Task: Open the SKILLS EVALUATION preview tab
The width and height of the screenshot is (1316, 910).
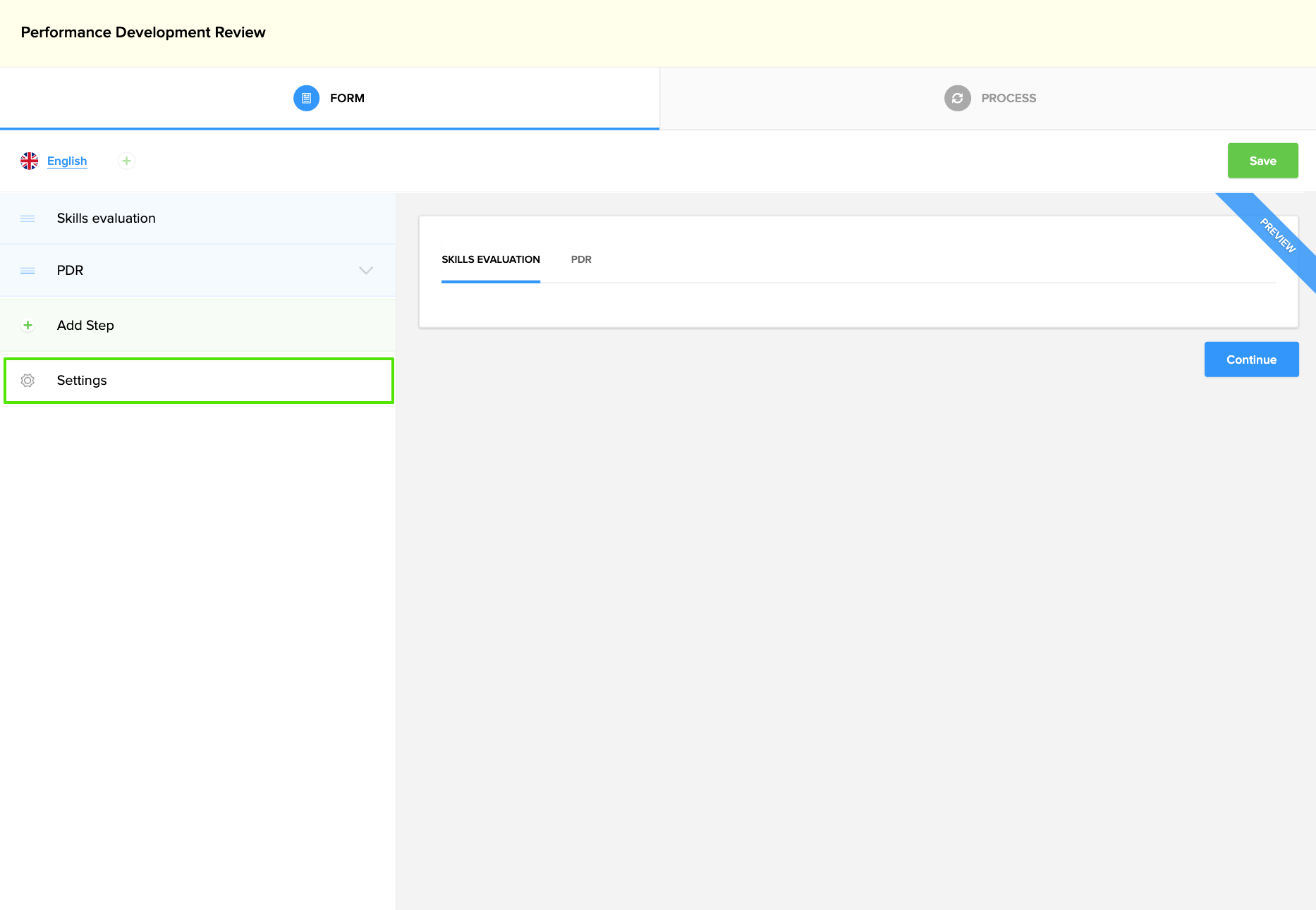Action: click(490, 259)
